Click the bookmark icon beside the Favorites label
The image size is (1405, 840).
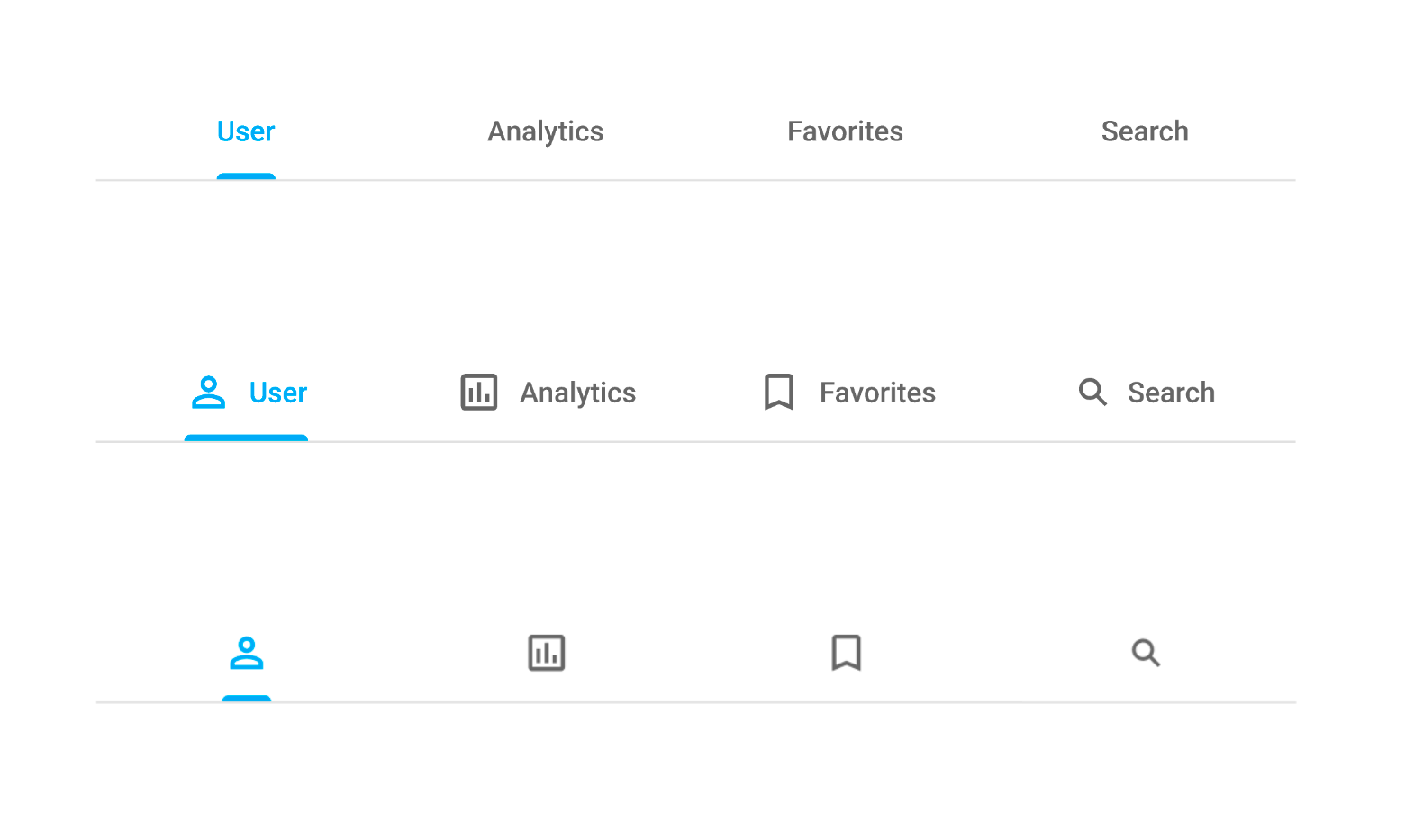[779, 393]
